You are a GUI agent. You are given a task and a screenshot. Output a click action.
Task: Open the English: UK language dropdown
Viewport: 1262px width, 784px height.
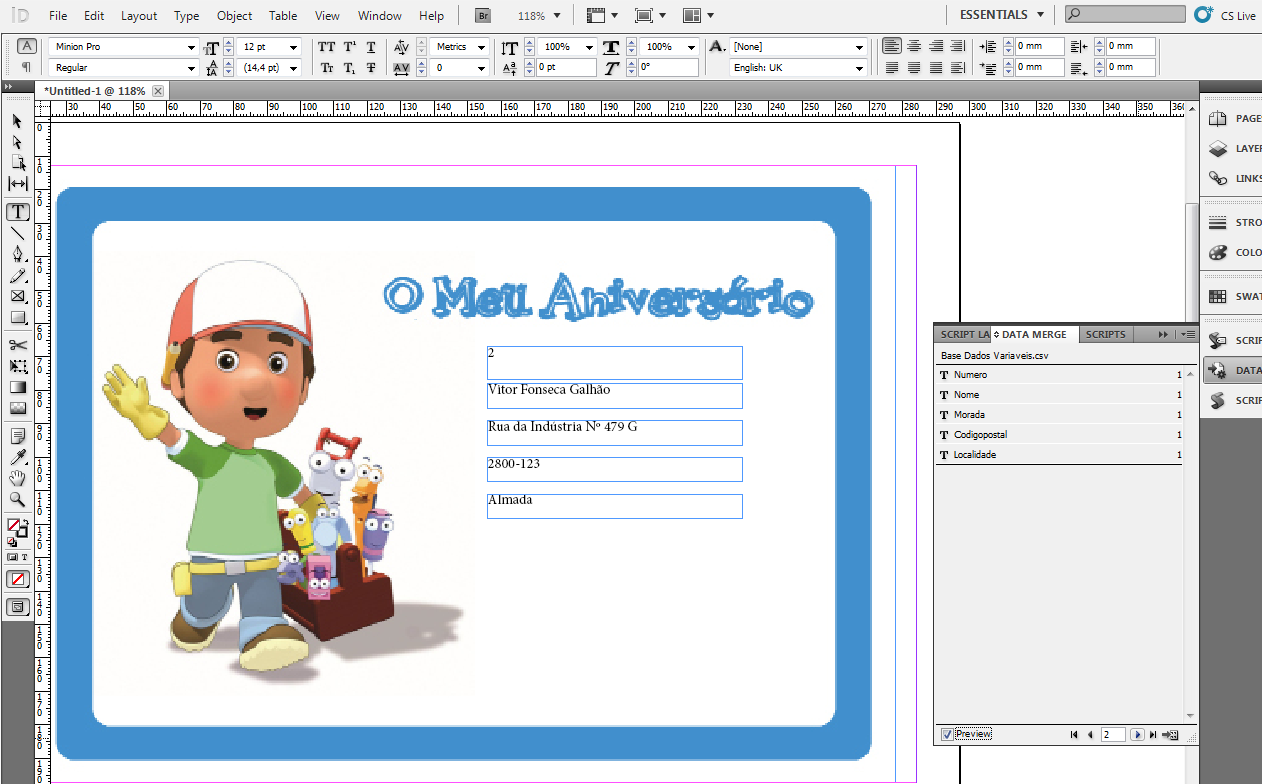point(858,67)
